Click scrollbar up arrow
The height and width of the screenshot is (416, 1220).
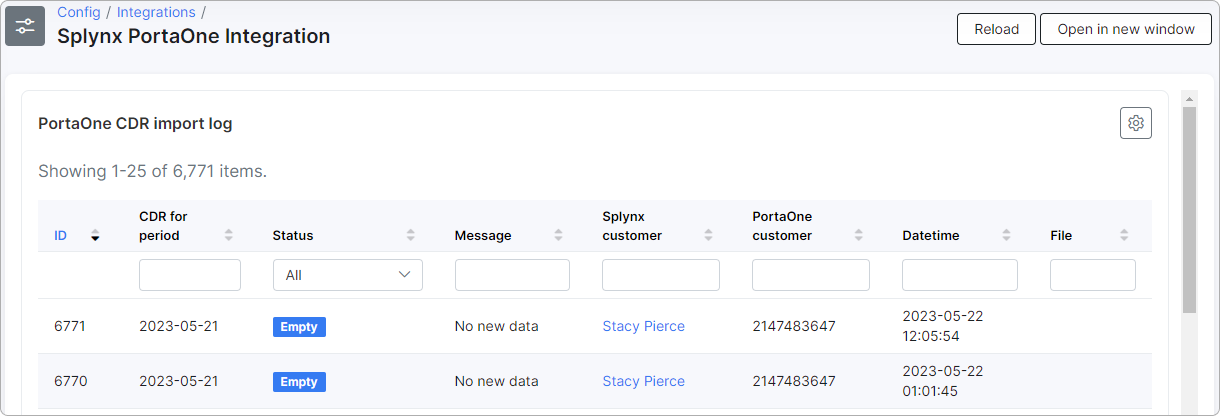(1189, 98)
